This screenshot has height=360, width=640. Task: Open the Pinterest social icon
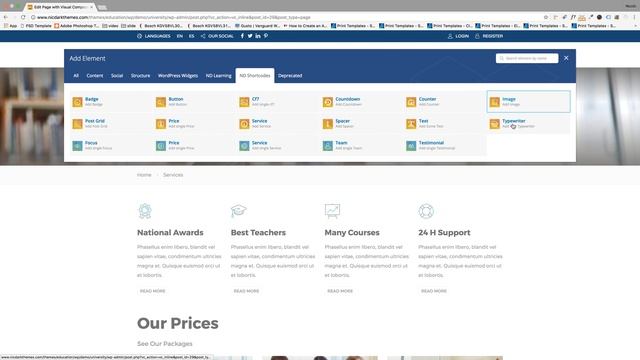266,36
